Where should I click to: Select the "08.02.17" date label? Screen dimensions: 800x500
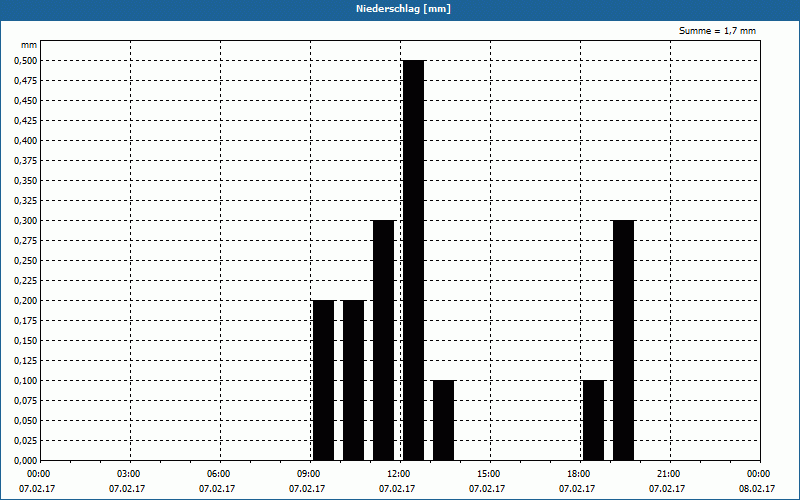tap(758, 489)
